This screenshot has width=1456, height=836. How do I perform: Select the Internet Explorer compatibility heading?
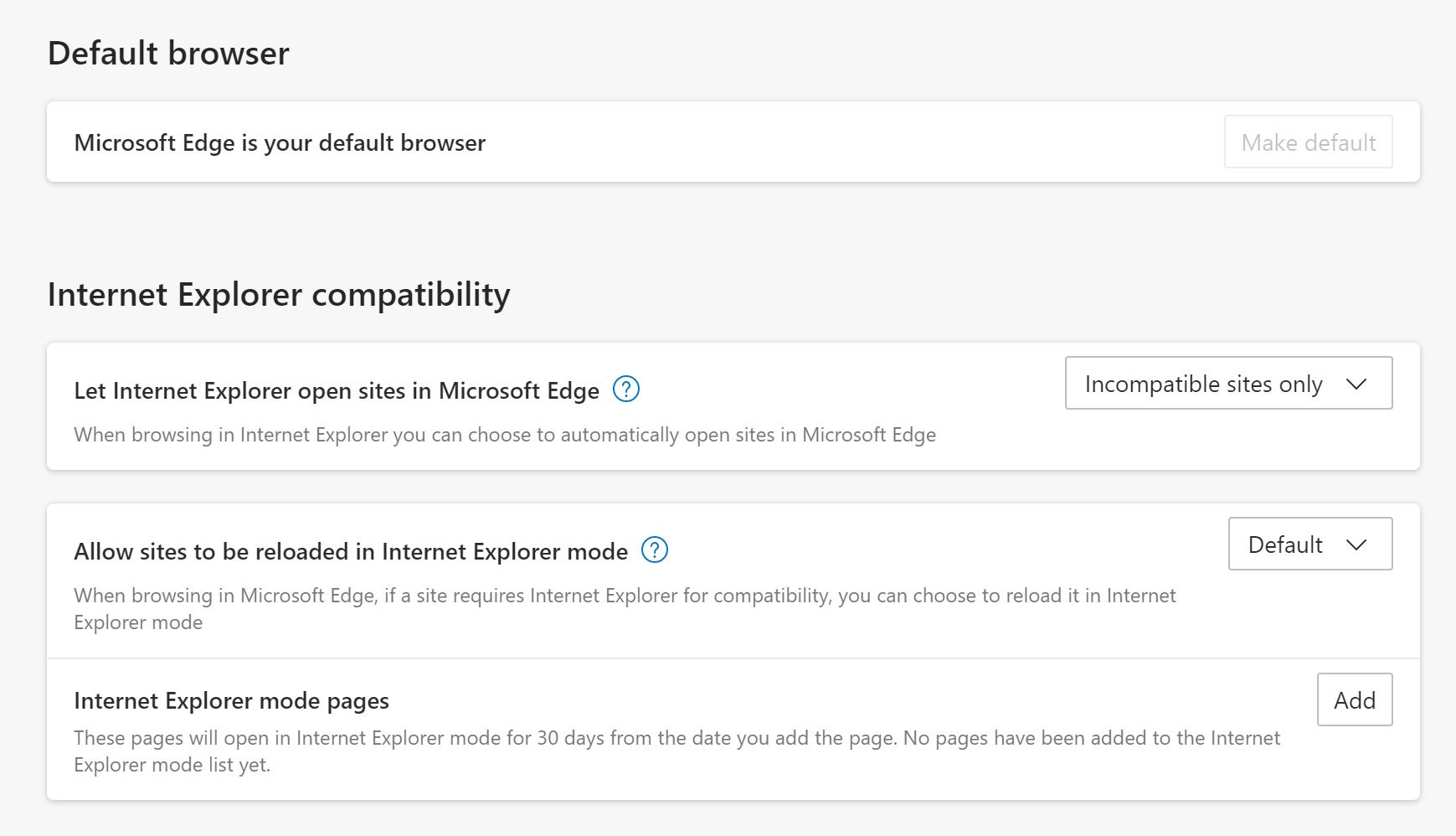click(279, 295)
